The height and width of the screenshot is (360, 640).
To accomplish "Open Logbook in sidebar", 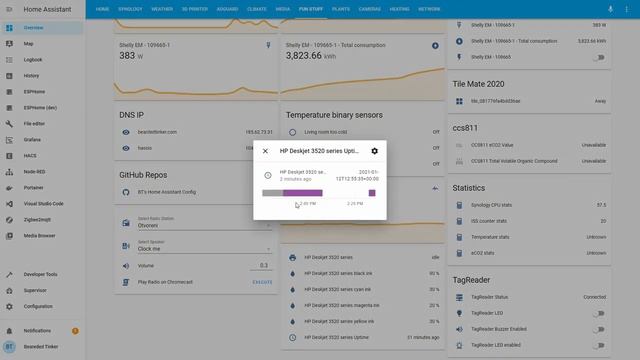I will click(42, 60).
